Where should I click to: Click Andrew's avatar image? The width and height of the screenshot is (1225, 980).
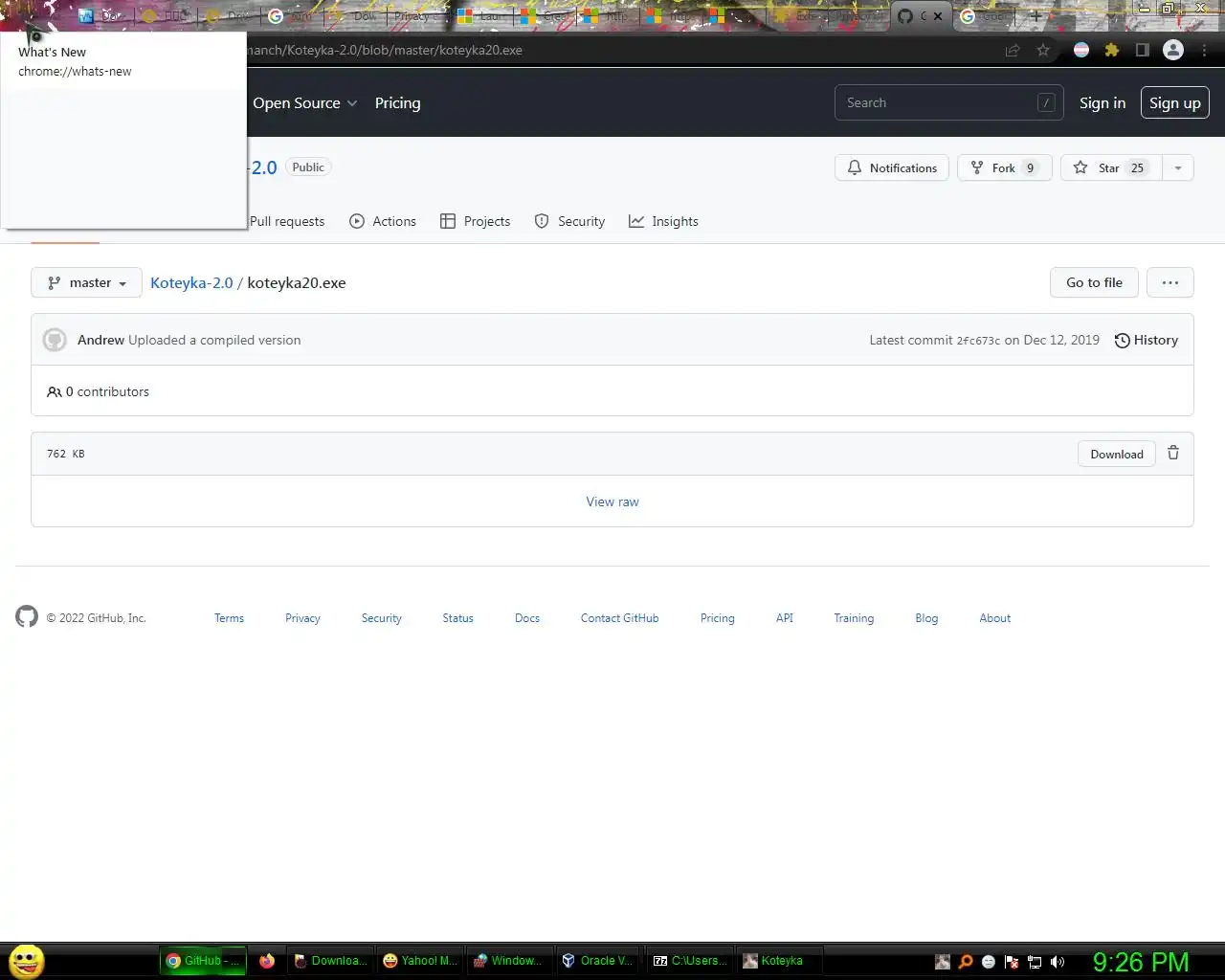pos(55,340)
